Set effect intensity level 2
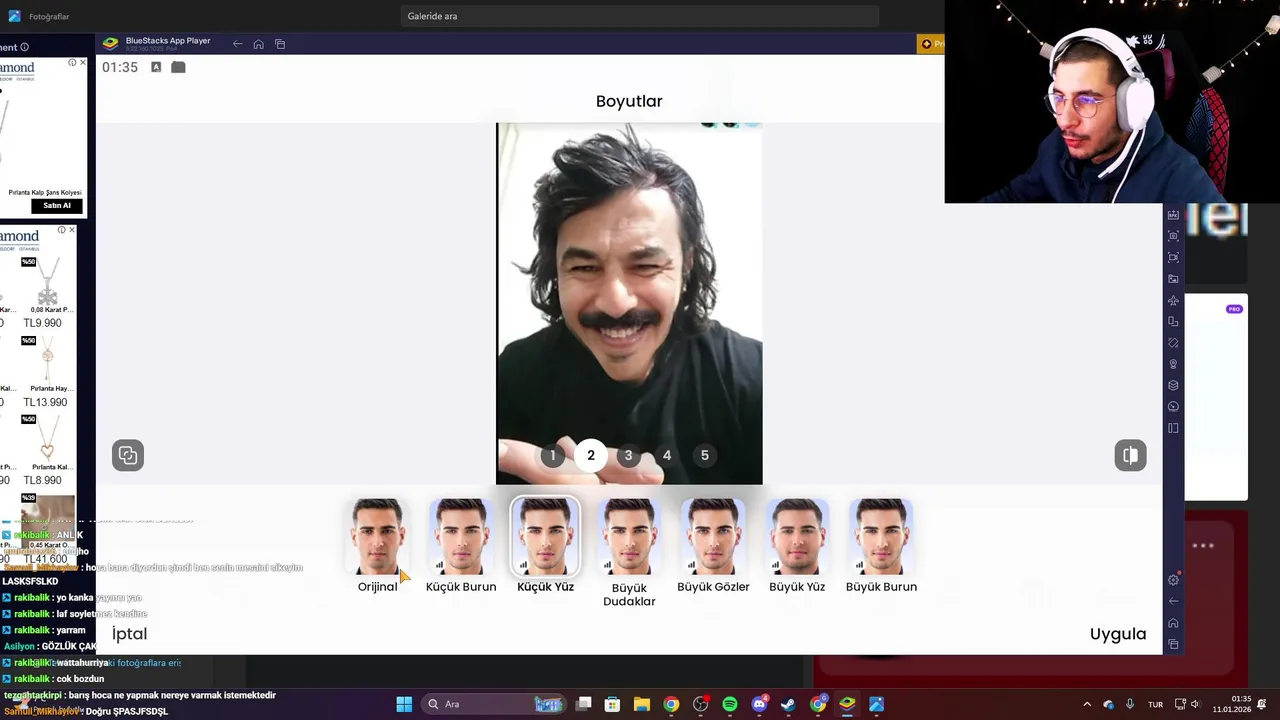This screenshot has width=1280, height=720. (591, 456)
